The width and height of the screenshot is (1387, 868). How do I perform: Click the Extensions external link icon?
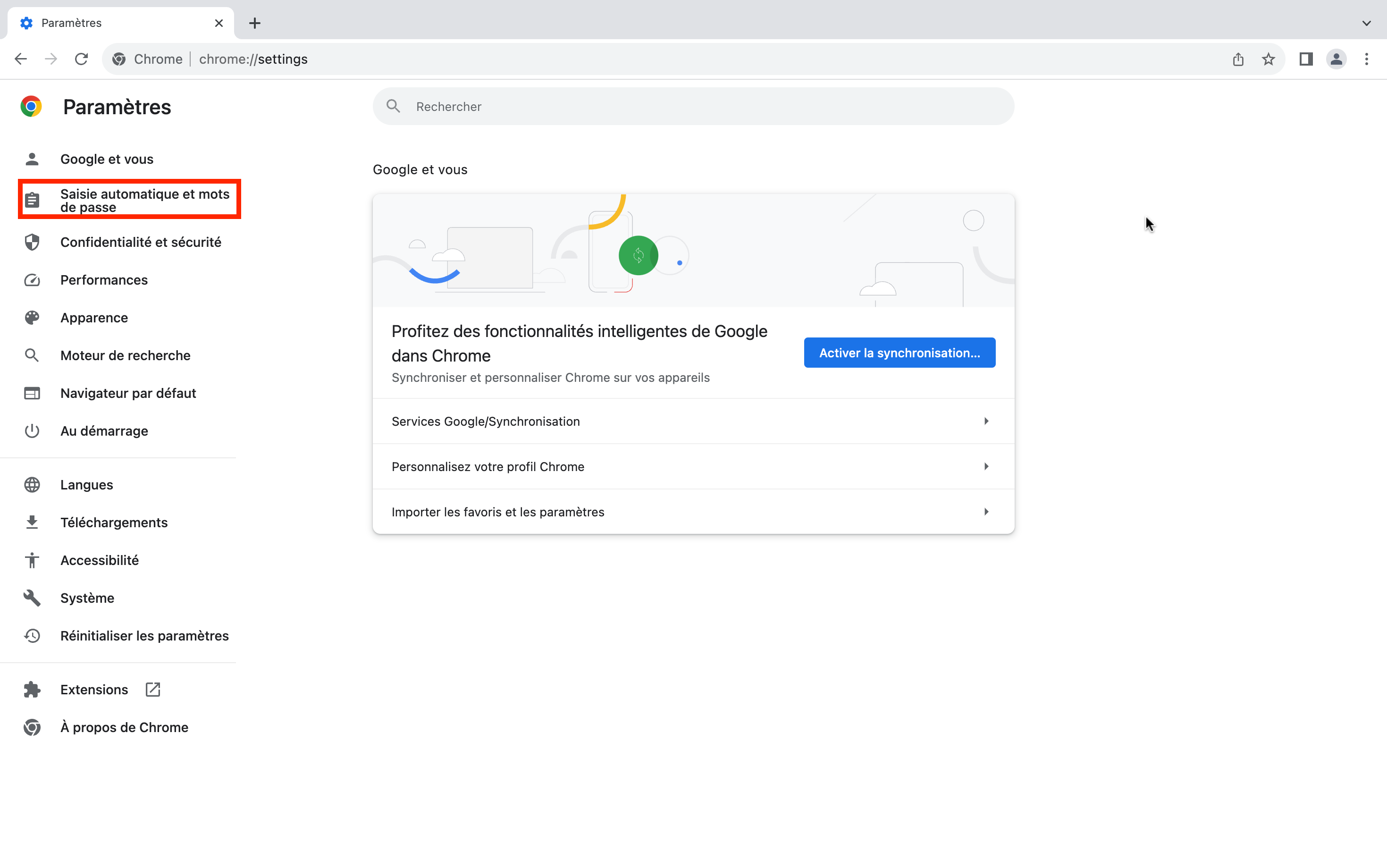[152, 690]
